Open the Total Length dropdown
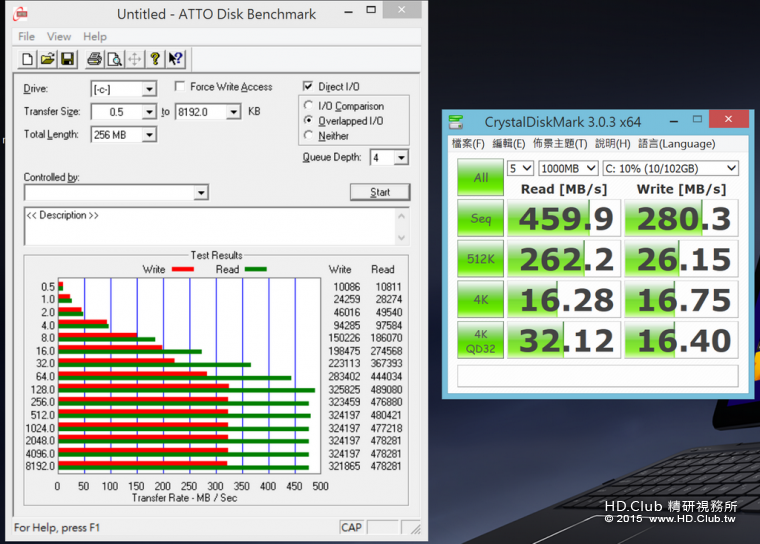The width and height of the screenshot is (760, 544). click(x=148, y=135)
